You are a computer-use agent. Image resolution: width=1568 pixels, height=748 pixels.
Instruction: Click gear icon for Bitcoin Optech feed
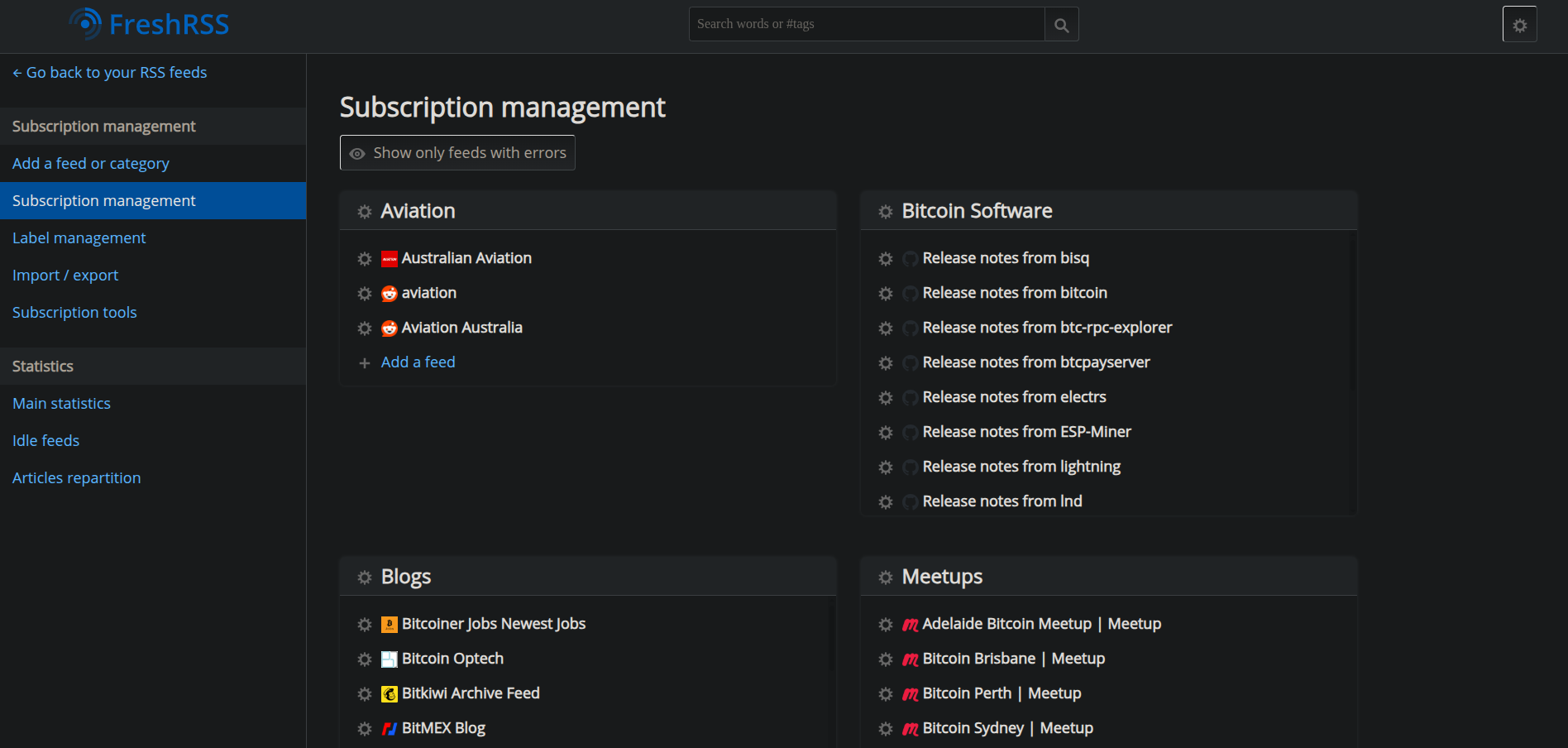(x=365, y=659)
